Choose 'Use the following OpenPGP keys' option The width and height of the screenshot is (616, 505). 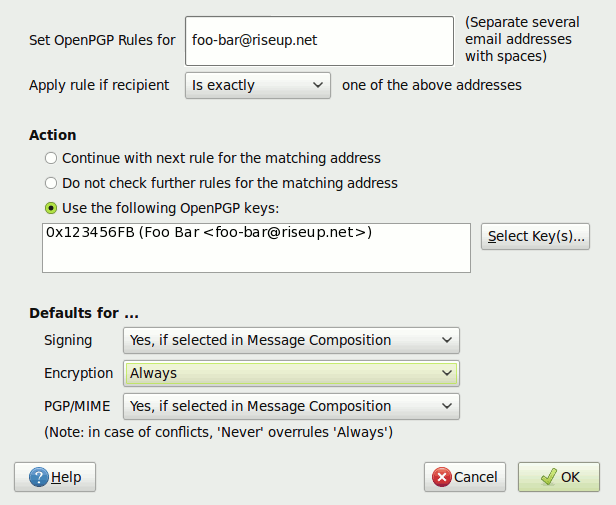point(51,208)
